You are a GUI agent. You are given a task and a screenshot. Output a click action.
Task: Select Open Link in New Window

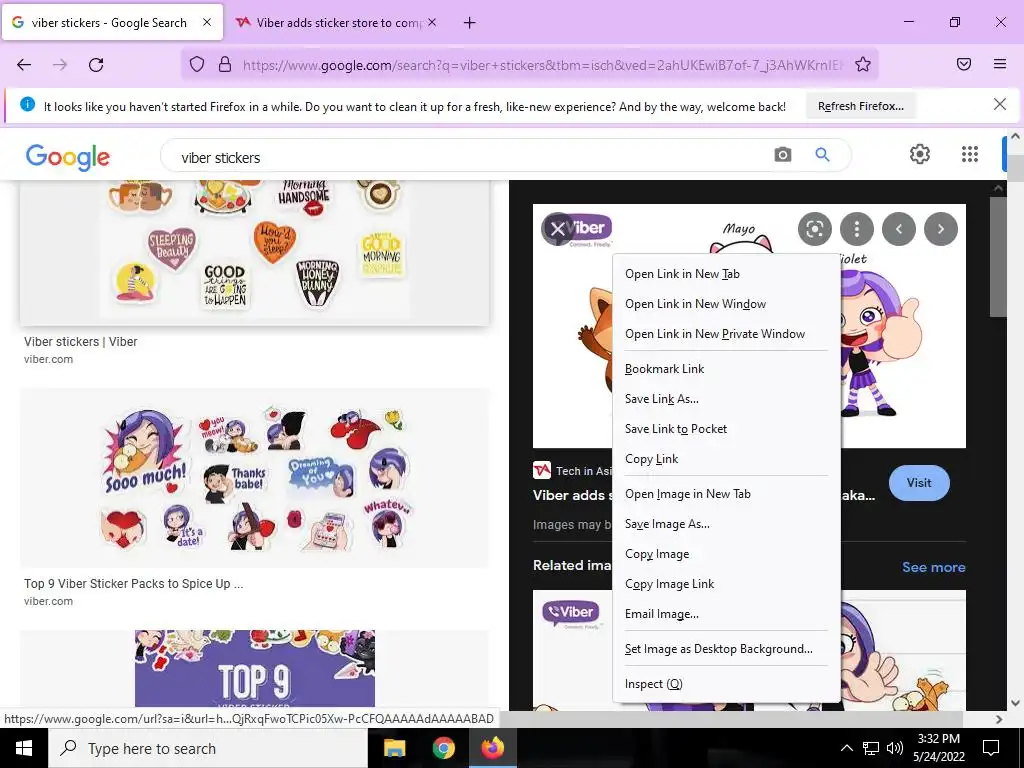tap(726, 304)
